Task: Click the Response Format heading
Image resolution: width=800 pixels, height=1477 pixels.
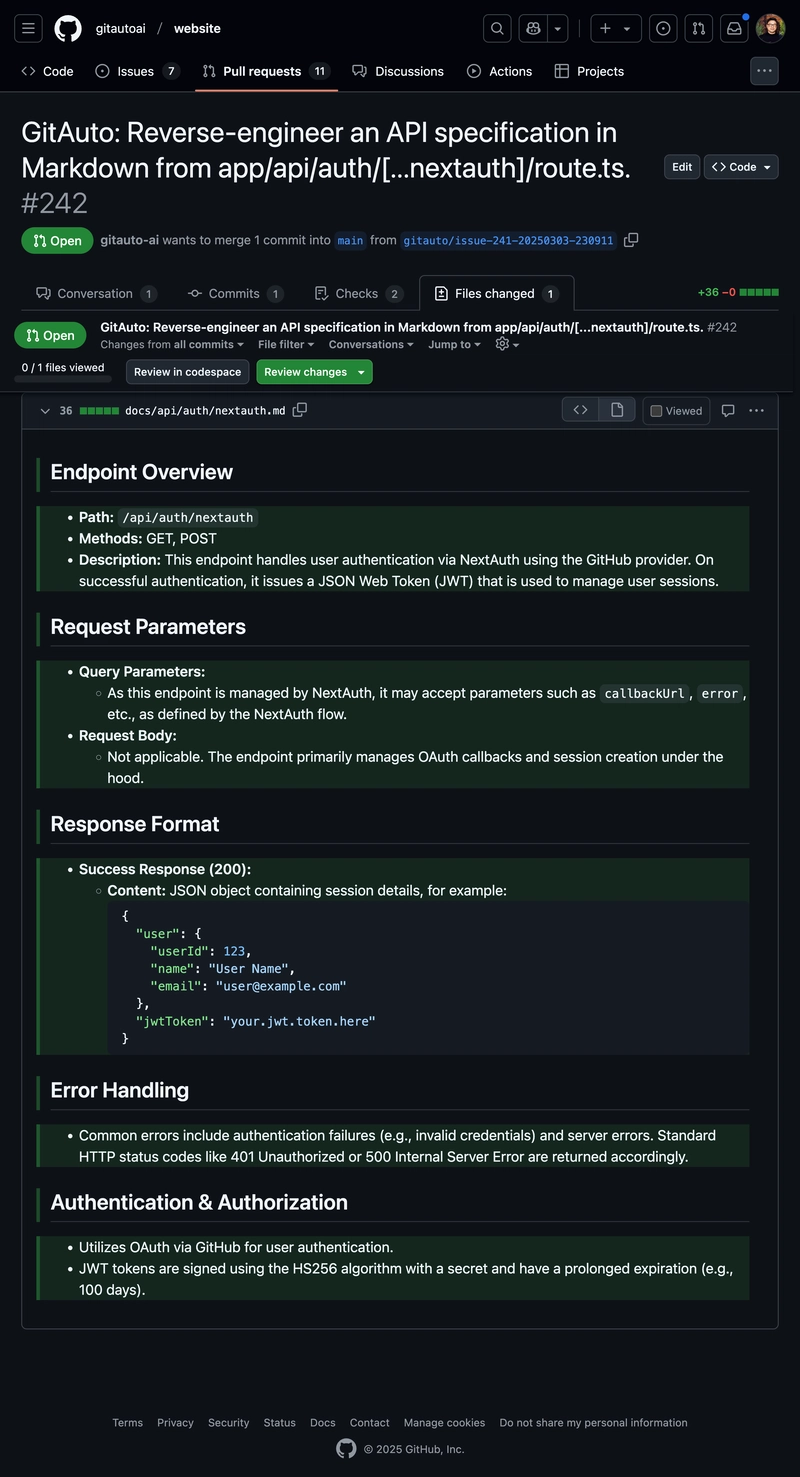Action: (135, 824)
